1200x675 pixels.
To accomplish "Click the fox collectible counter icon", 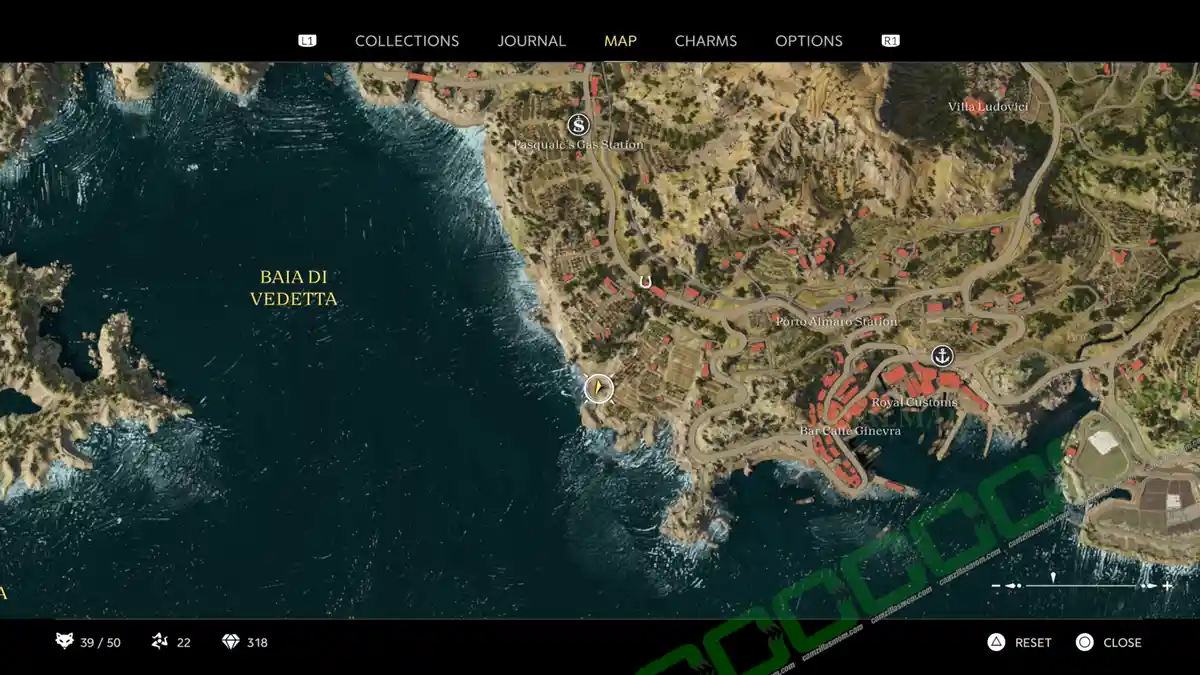I will [x=64, y=642].
